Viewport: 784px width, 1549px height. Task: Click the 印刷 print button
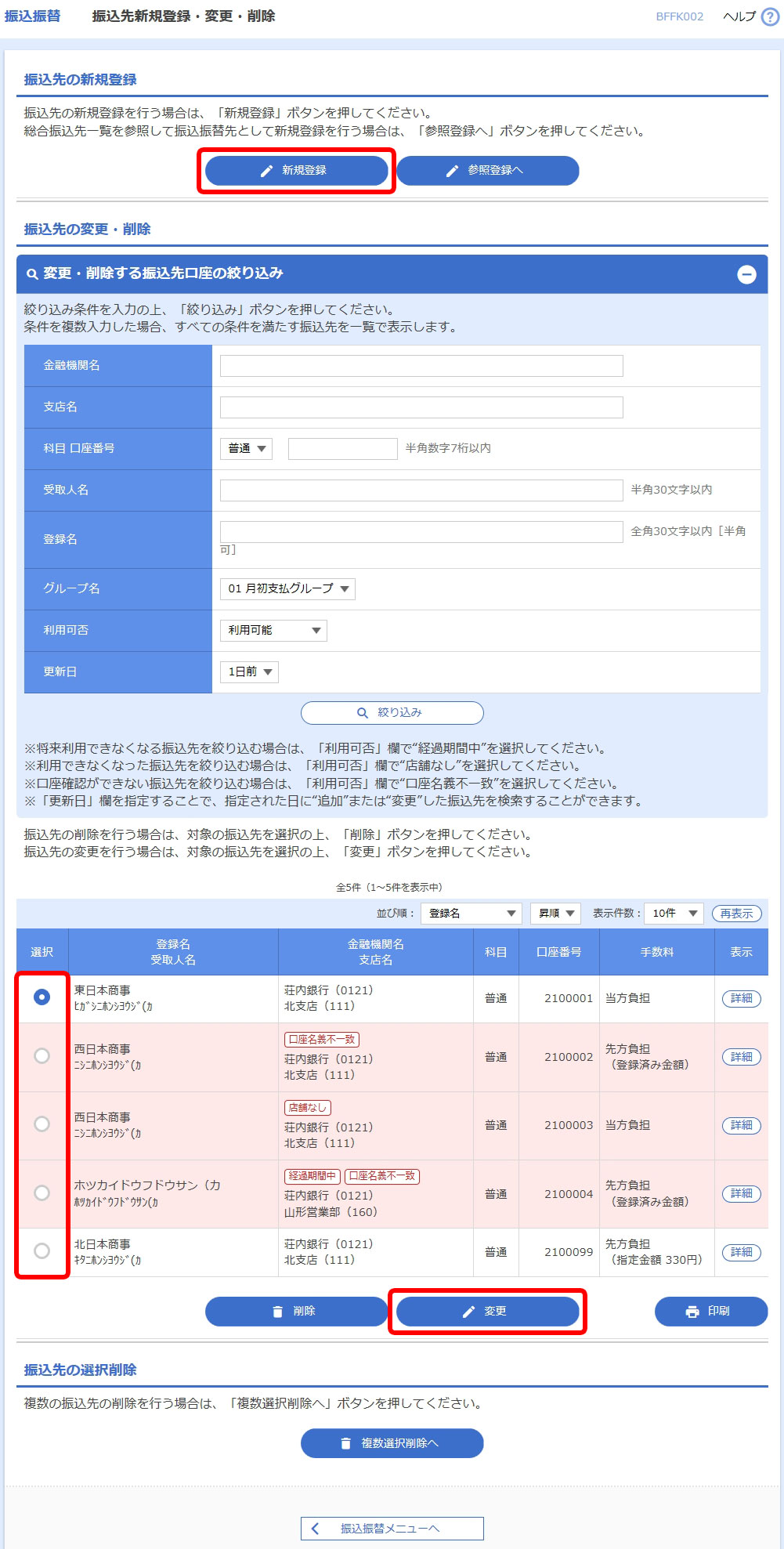[711, 1312]
